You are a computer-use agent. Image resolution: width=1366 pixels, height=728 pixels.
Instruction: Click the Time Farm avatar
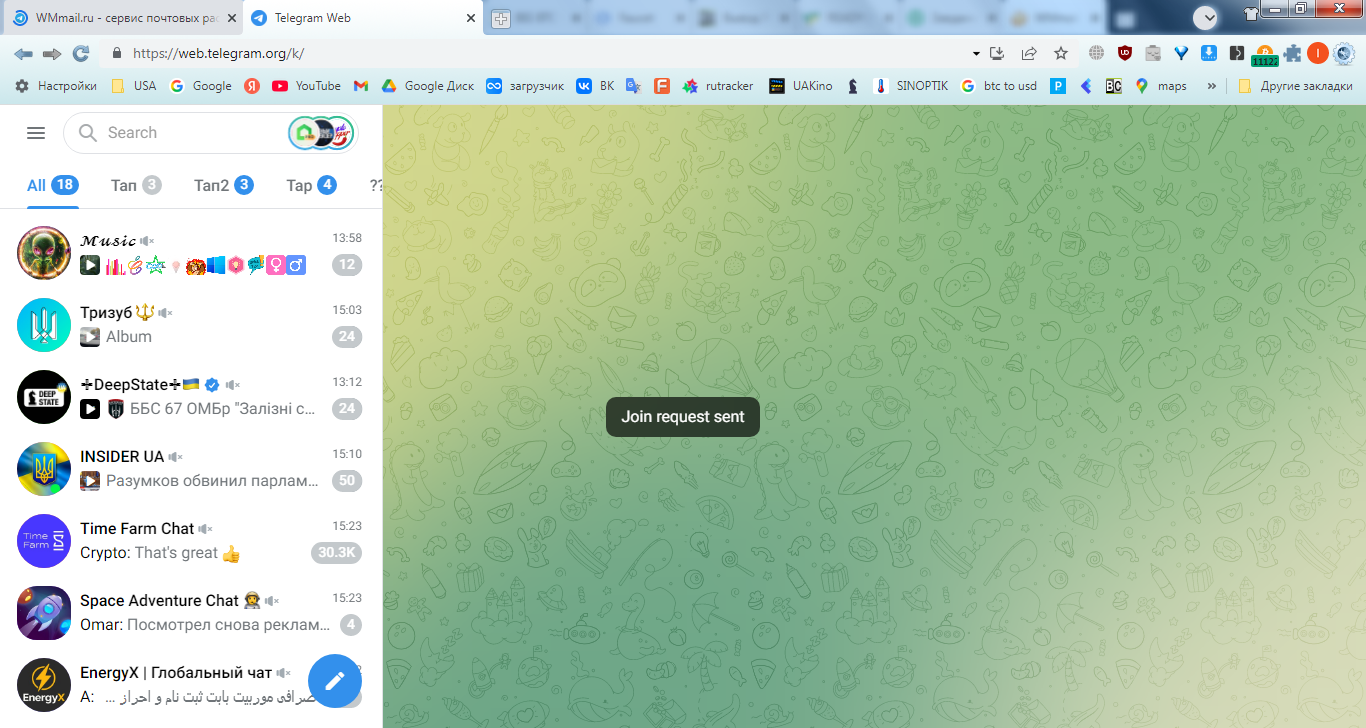44,540
